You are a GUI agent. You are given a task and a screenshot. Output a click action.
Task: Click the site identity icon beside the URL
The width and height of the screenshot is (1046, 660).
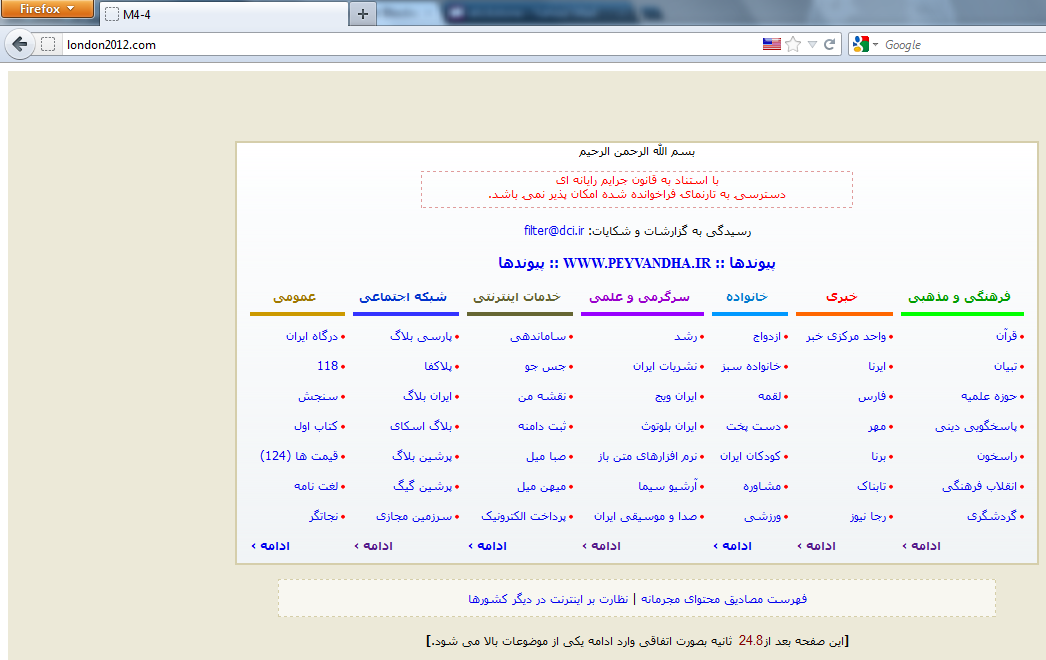click(48, 45)
